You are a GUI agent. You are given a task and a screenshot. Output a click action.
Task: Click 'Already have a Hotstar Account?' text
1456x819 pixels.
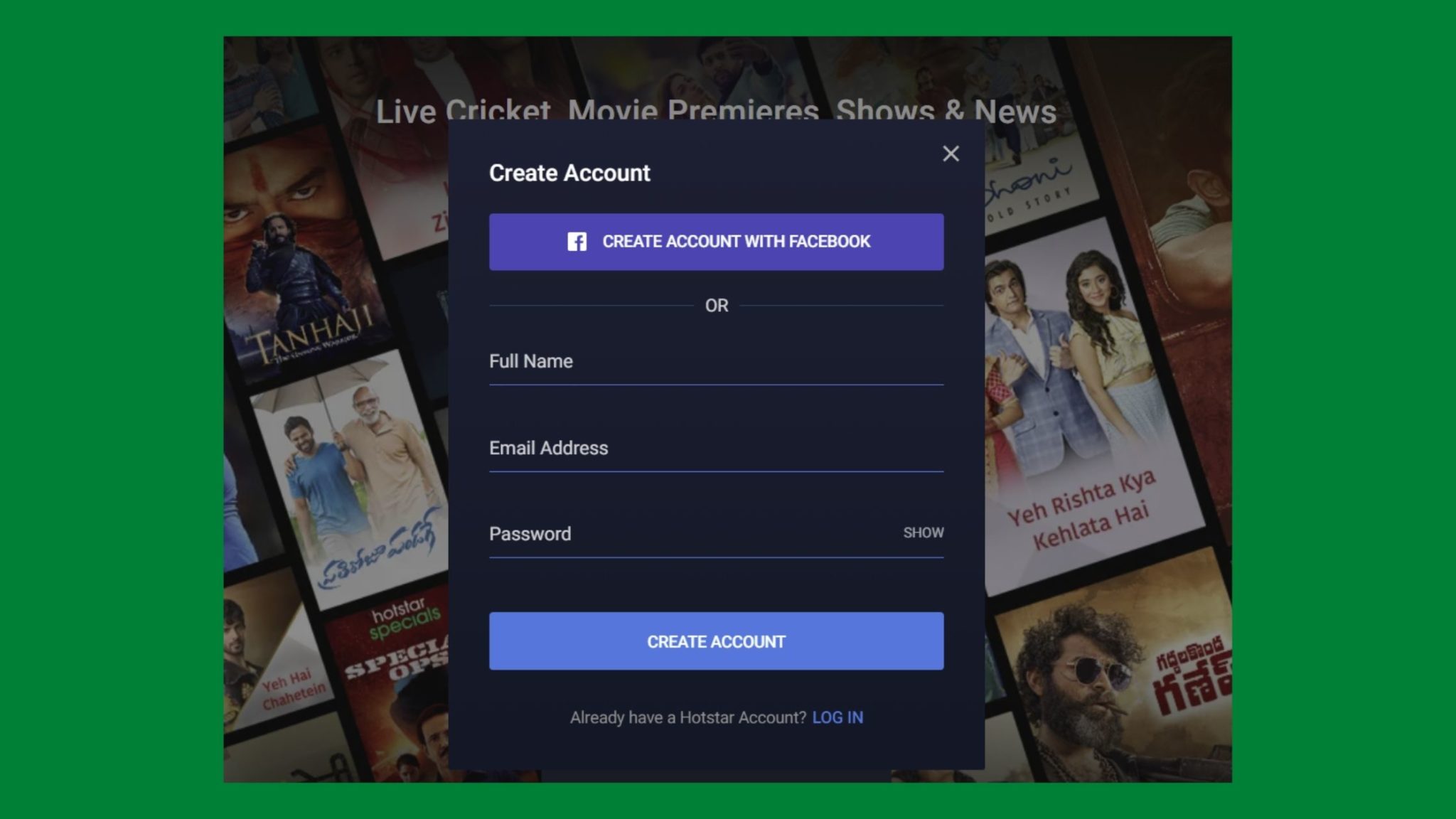688,717
